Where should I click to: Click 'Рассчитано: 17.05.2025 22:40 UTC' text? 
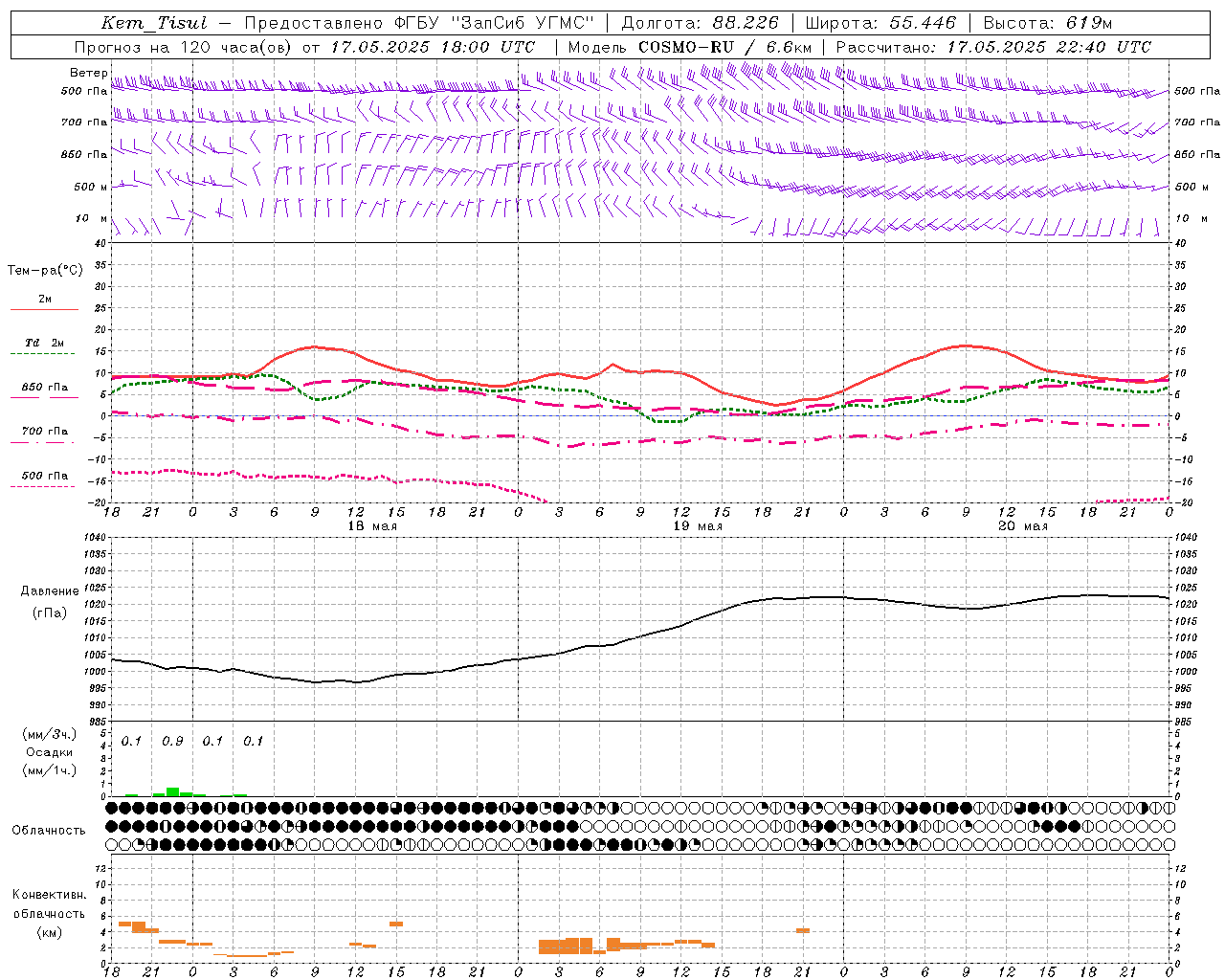coord(993,47)
